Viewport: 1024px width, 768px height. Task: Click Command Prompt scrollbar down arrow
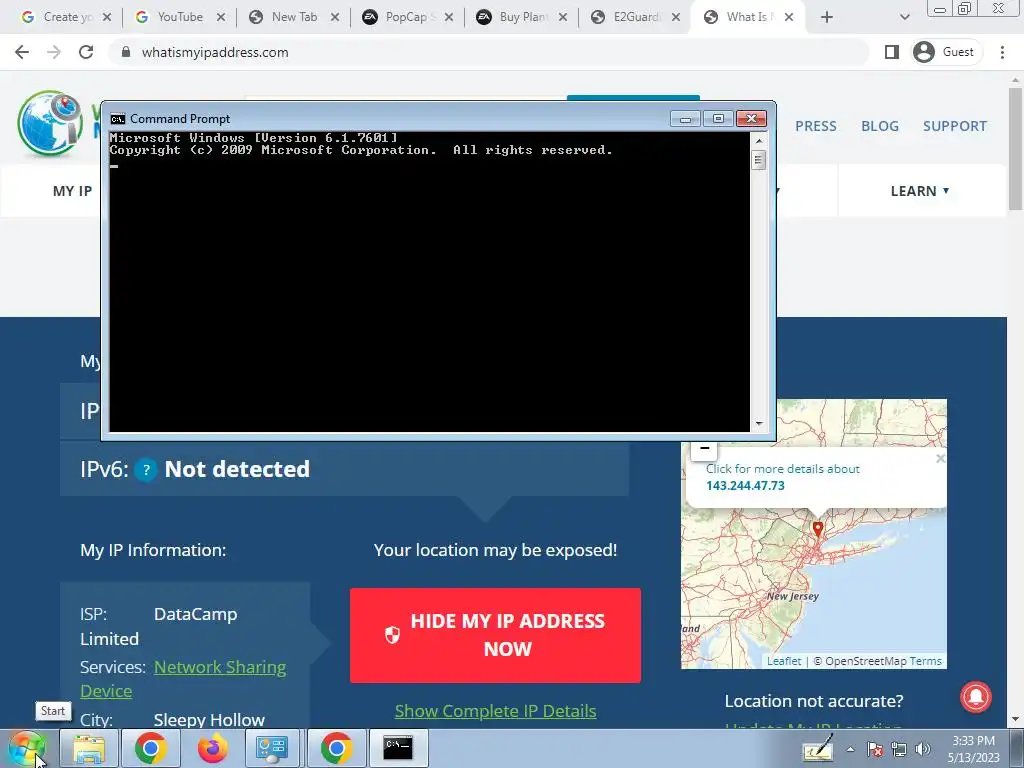758,424
